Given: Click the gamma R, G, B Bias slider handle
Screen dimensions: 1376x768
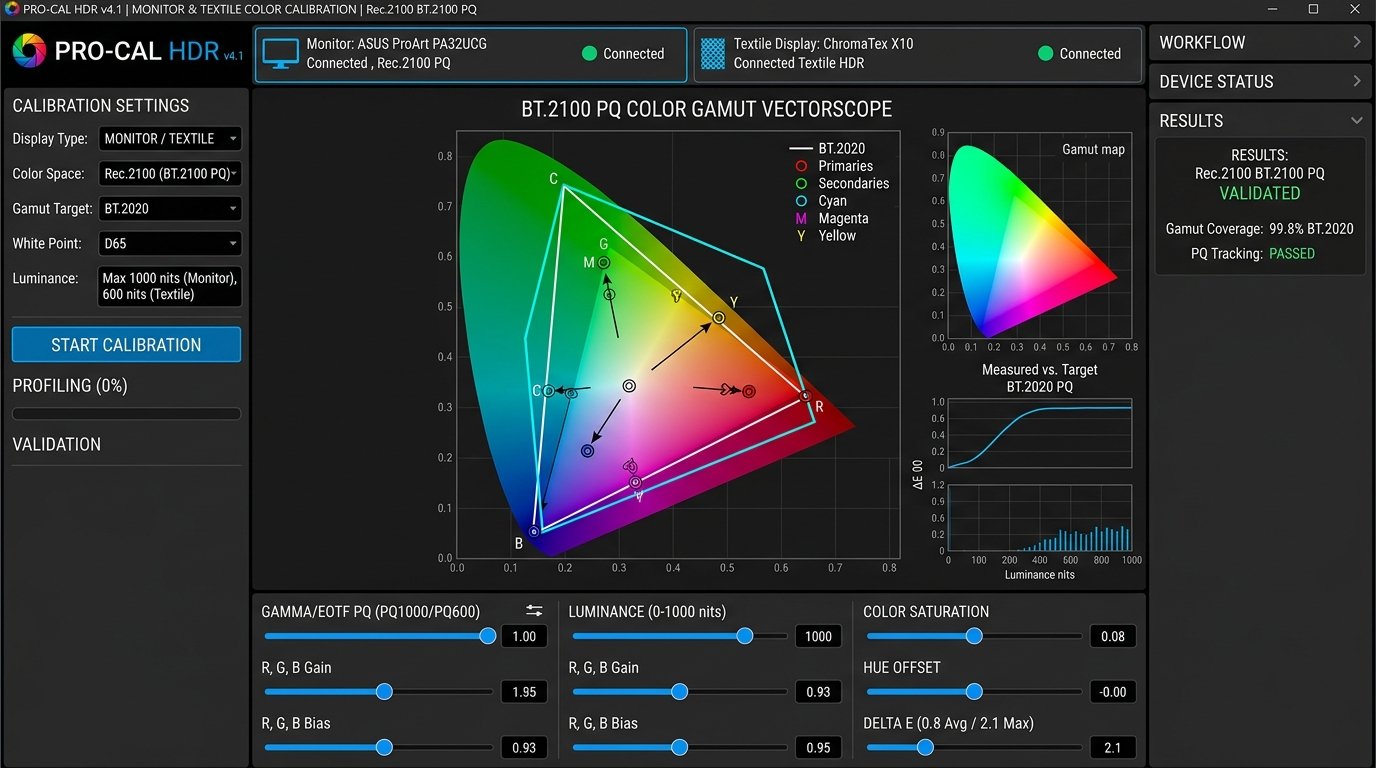Looking at the screenshot, I should click(384, 747).
